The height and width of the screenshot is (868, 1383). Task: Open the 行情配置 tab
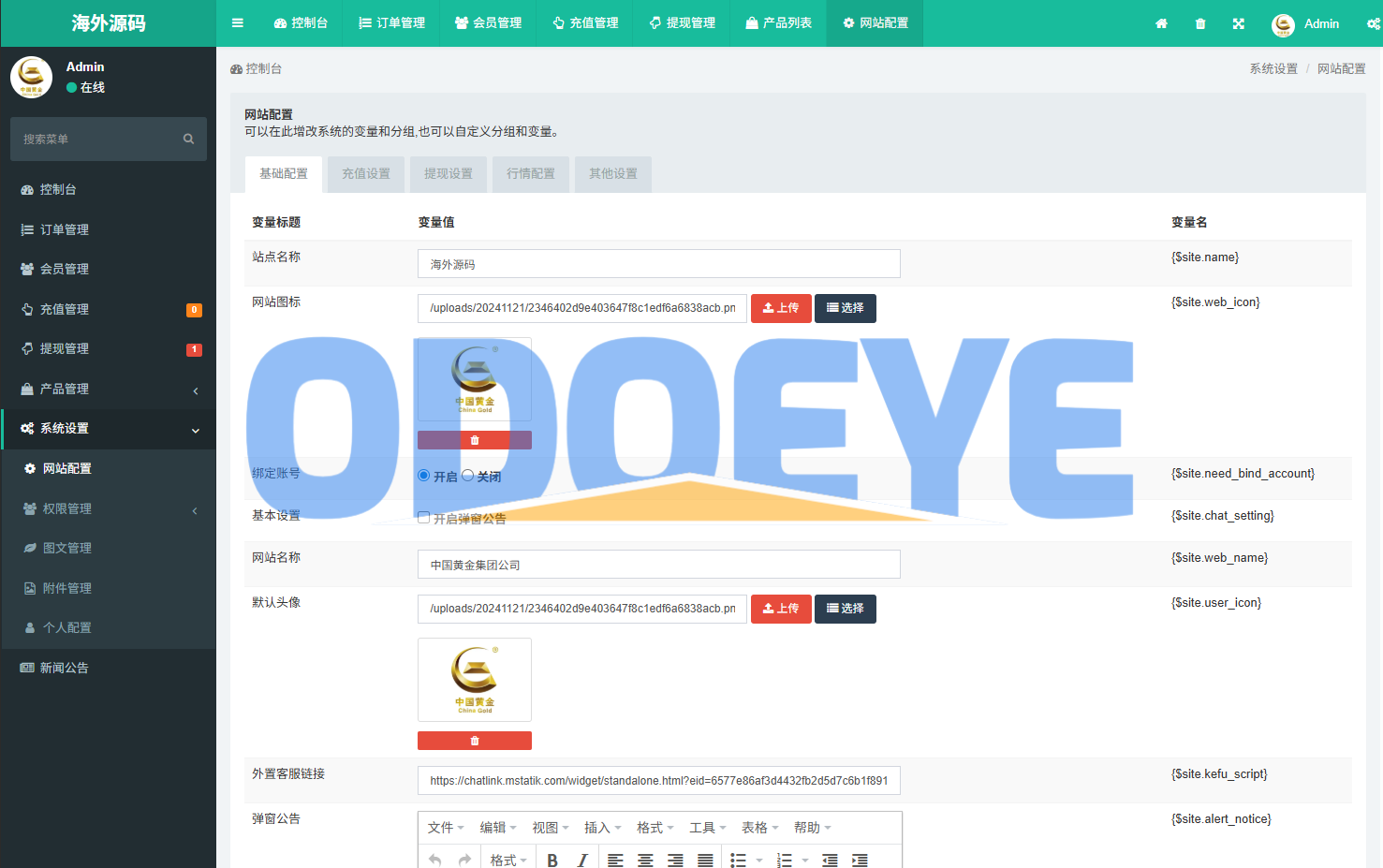pyautogui.click(x=531, y=174)
